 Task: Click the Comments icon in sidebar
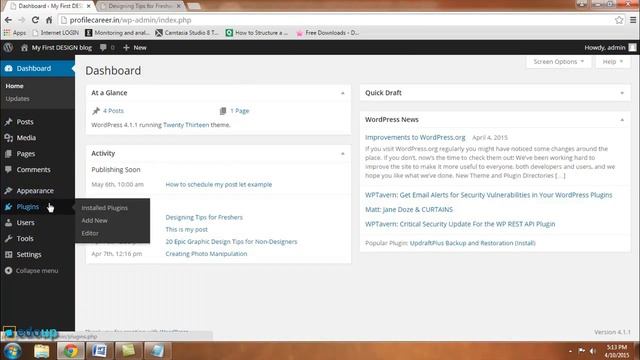click(x=9, y=169)
